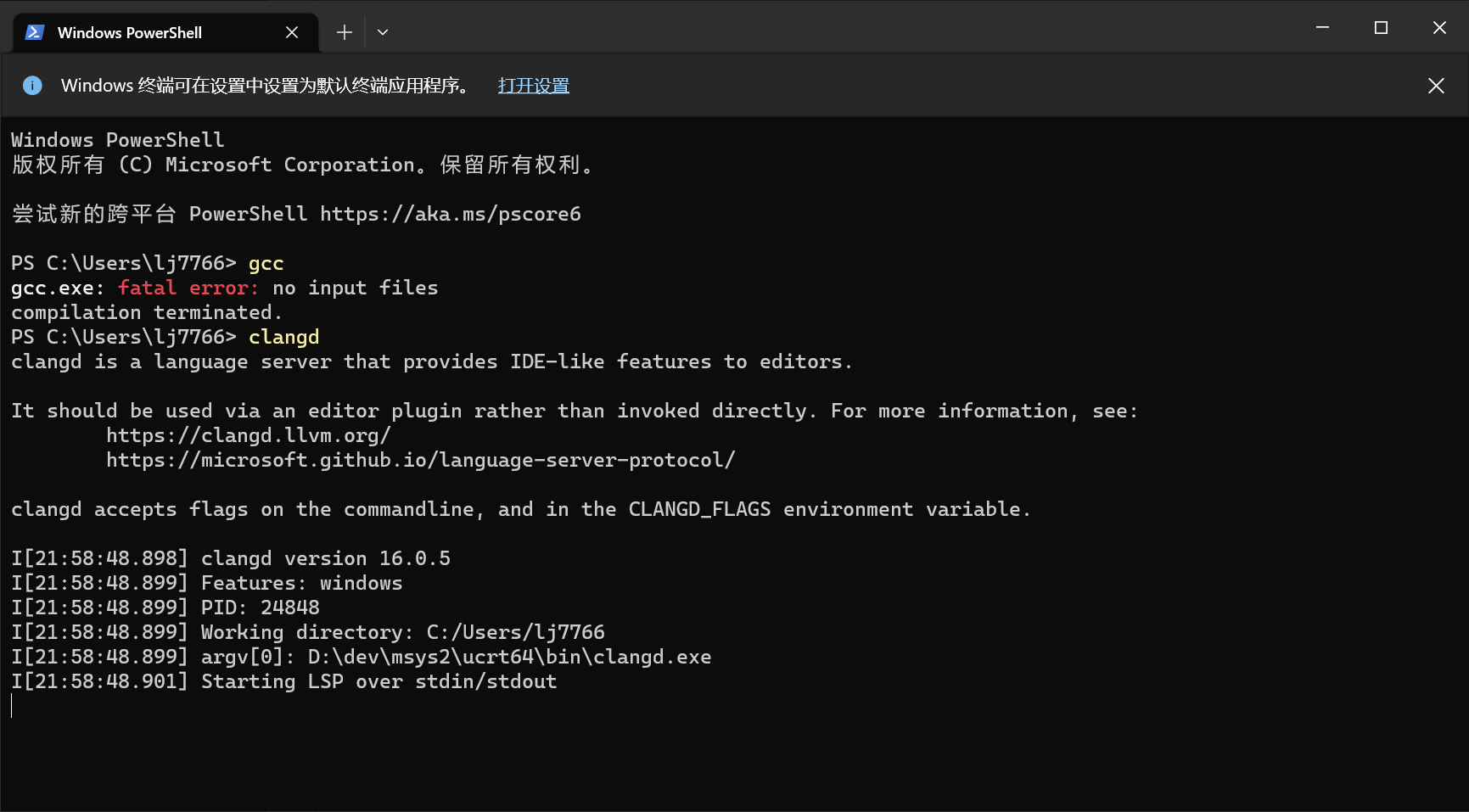Maximize the terminal window
Screen dimensions: 1469x812
tap(1381, 28)
